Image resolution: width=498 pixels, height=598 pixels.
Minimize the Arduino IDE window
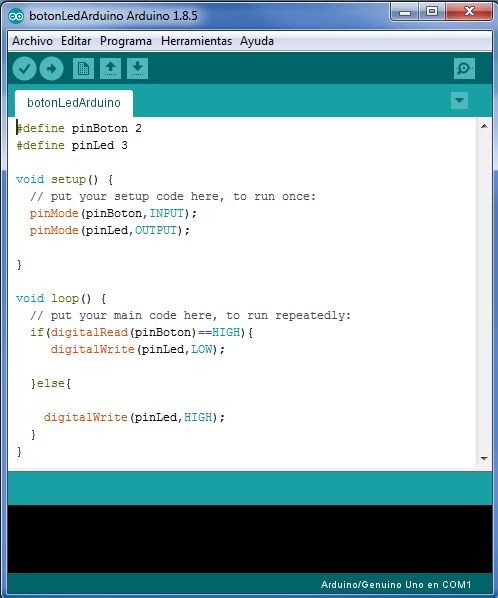tap(405, 12)
